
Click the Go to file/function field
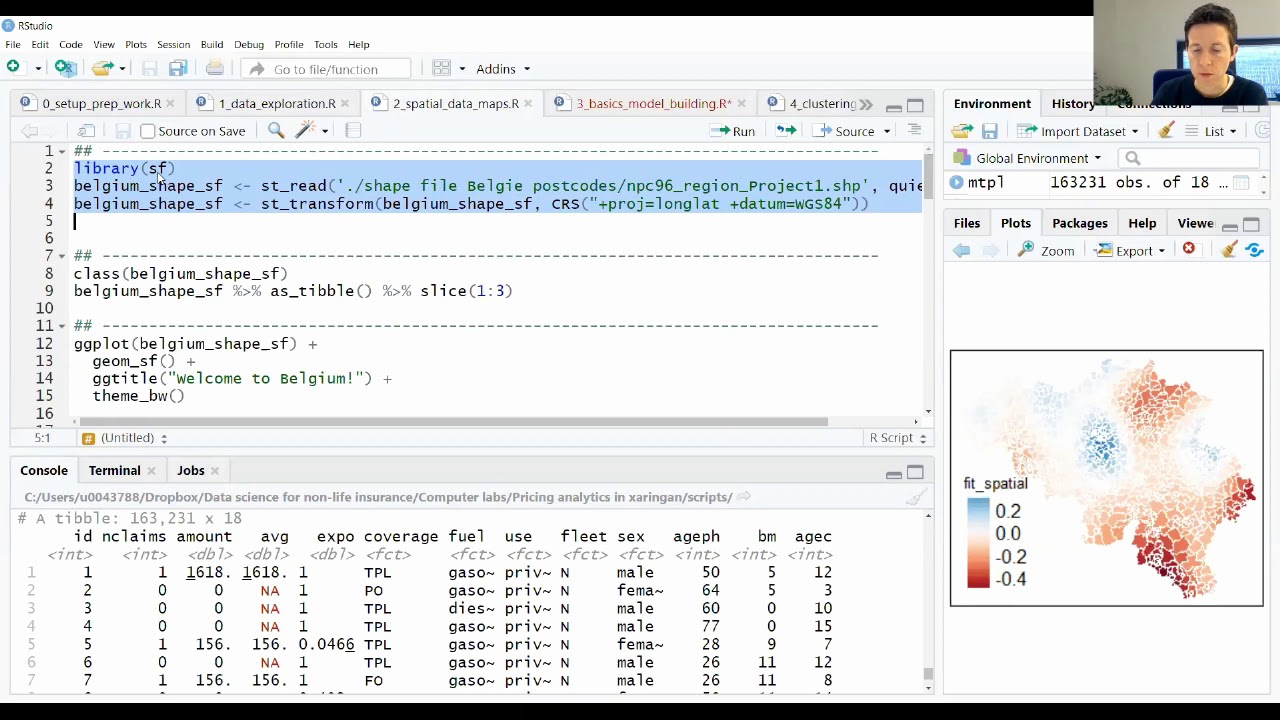(x=326, y=69)
